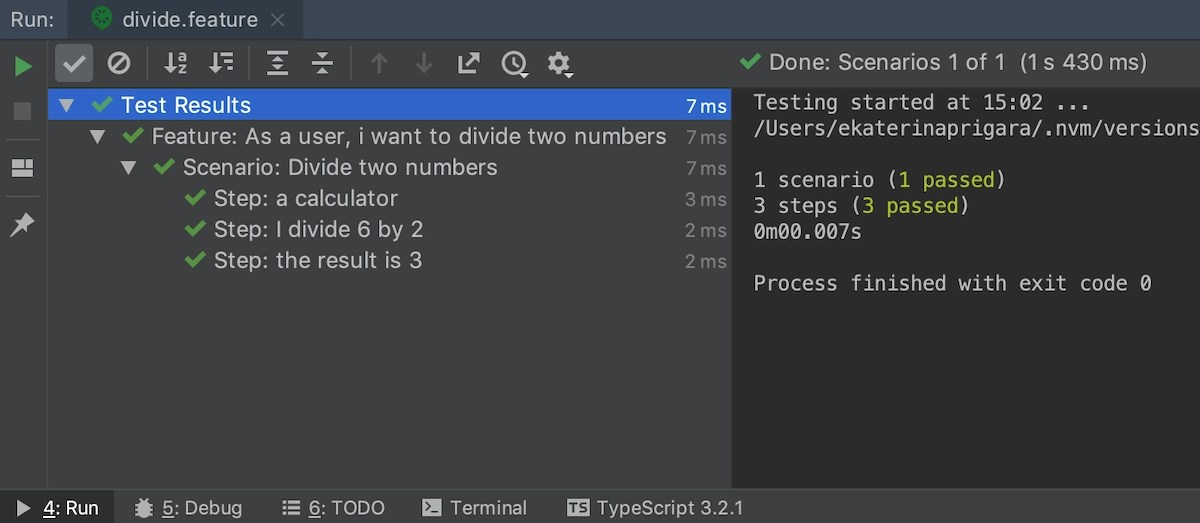Click the TS TypeScript icon
Screen dimensions: 1200x523
point(578,508)
